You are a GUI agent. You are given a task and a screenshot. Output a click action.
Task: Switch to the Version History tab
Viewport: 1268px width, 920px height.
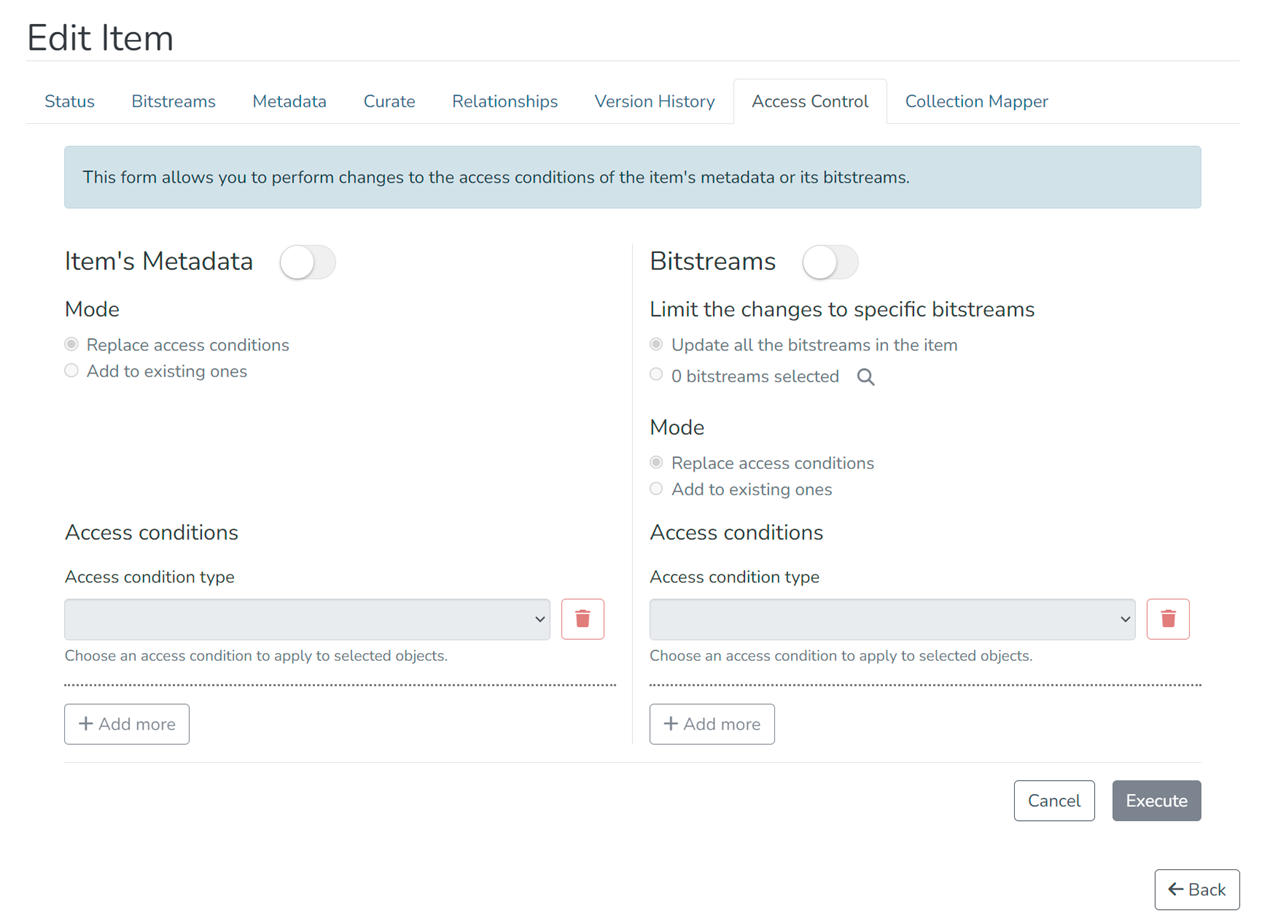[655, 101]
